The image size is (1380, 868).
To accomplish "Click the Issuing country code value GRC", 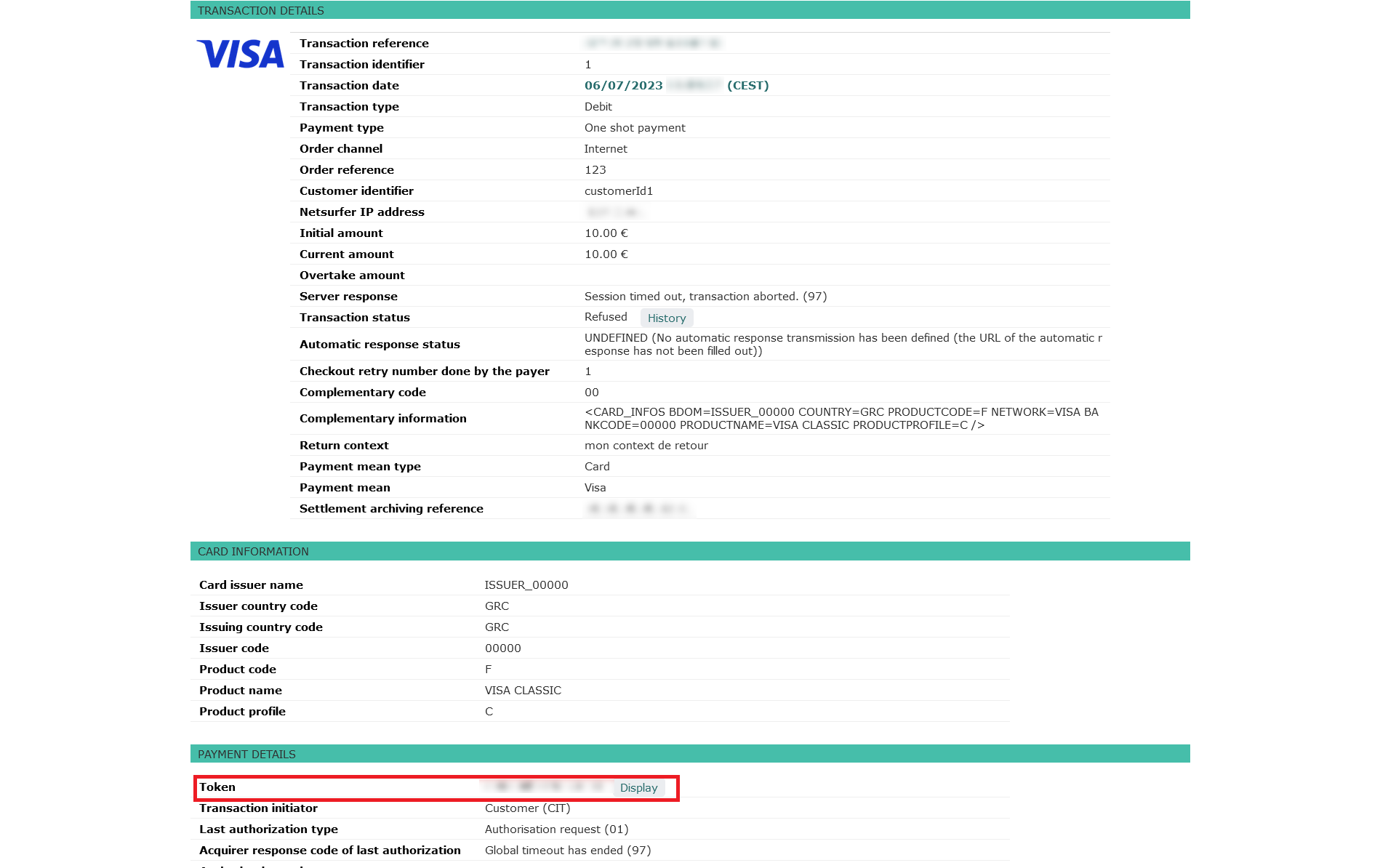I will [497, 627].
